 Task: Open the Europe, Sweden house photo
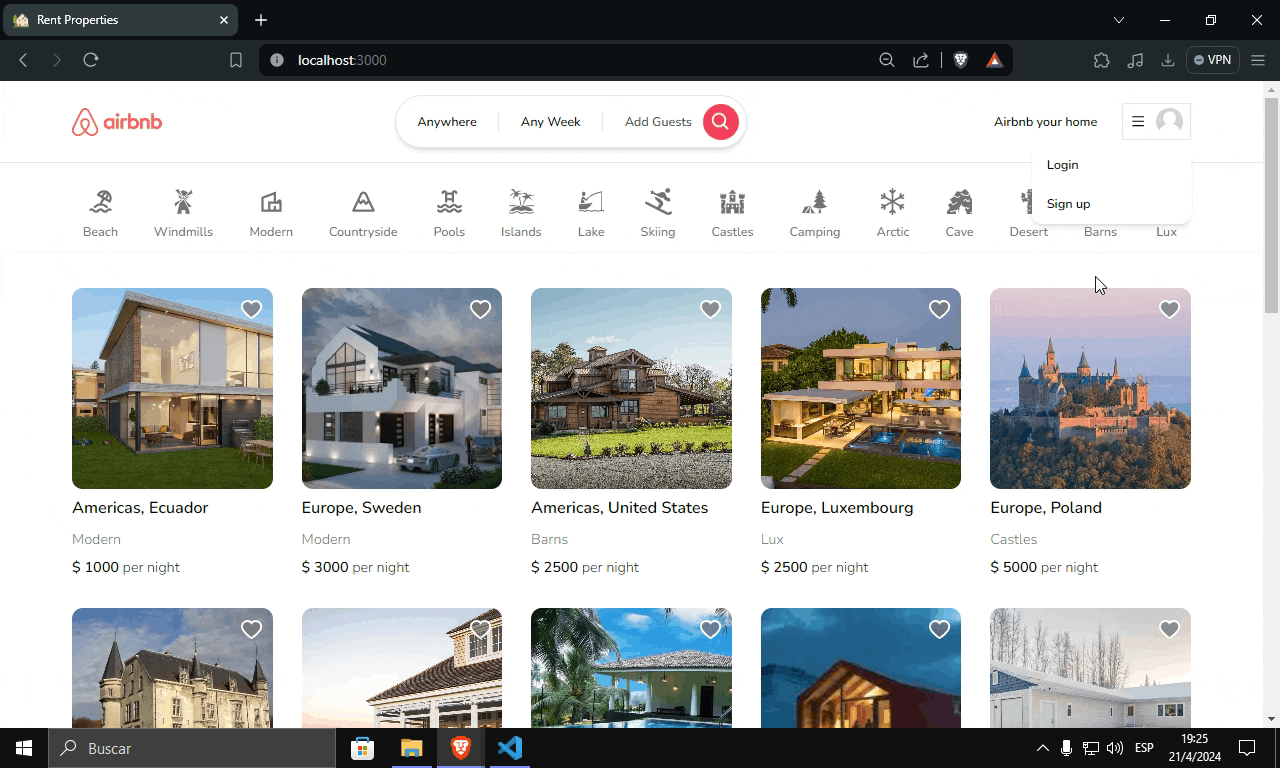[402, 388]
